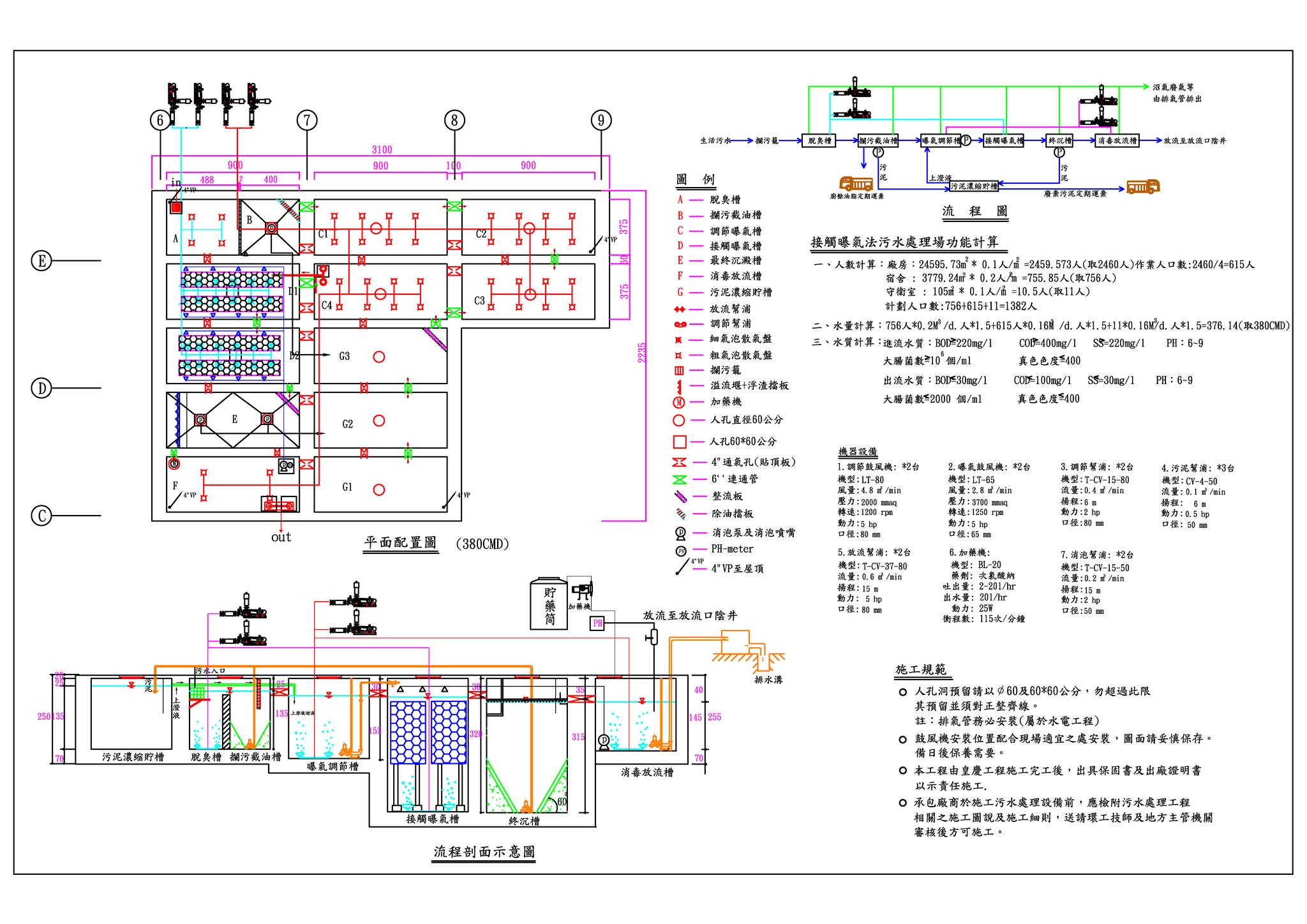1307x924 pixels.
Task: Click the '2.曝氣鼓風機: *2台' equipment heading
Action: pyautogui.click(x=989, y=467)
